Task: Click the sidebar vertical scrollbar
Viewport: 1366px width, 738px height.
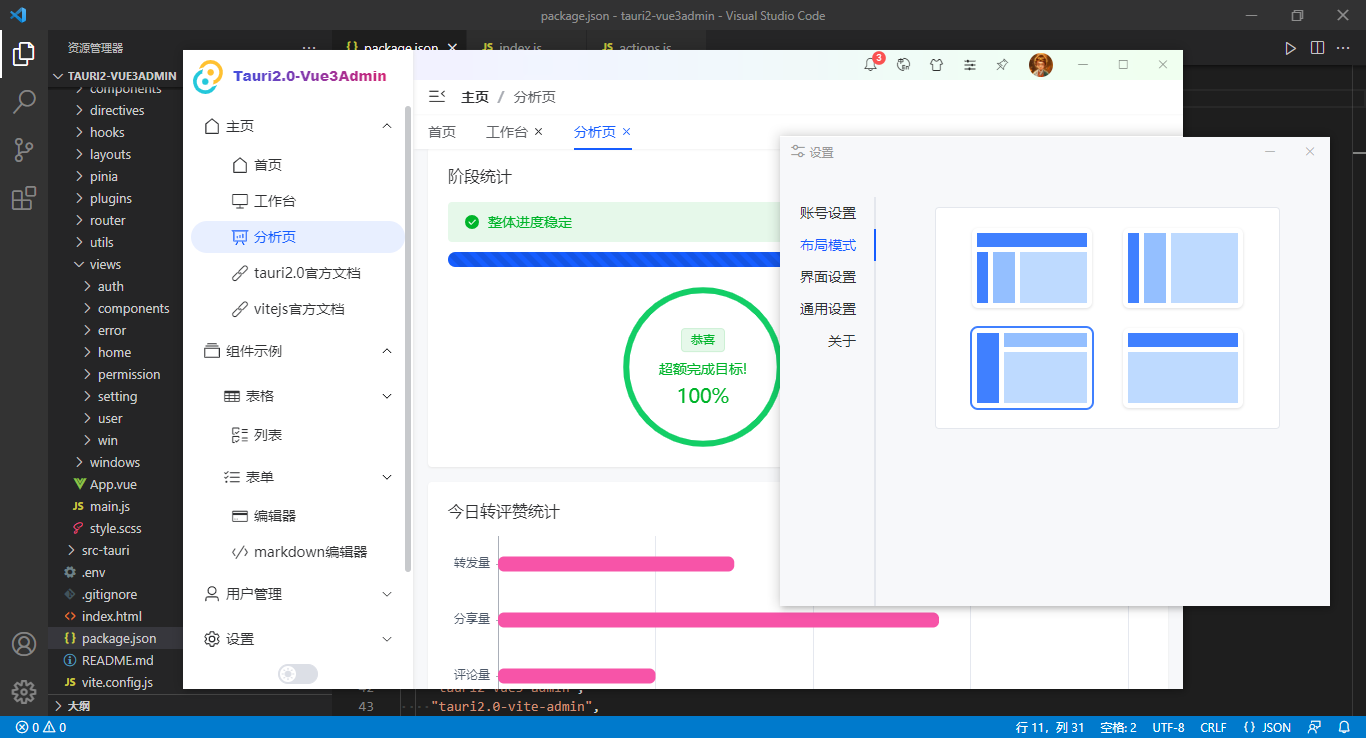Action: [408, 340]
